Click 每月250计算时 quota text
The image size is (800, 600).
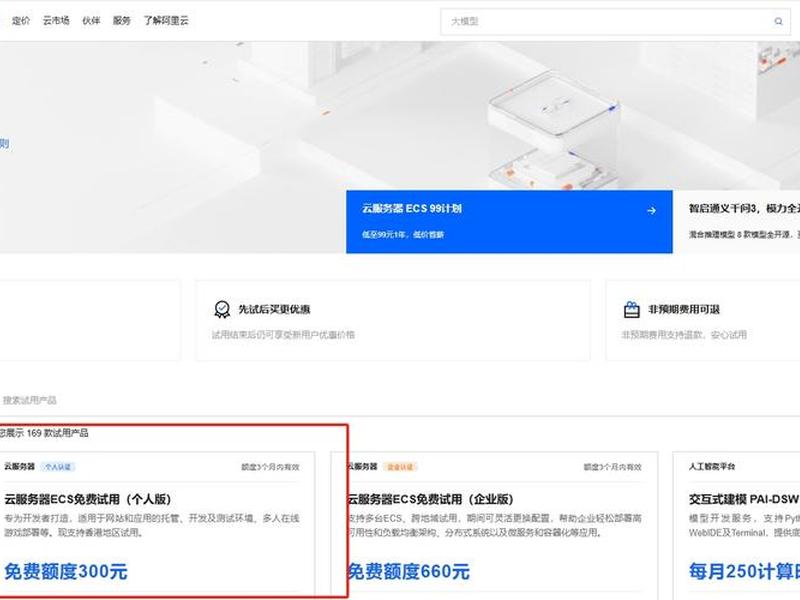pyautogui.click(x=744, y=571)
